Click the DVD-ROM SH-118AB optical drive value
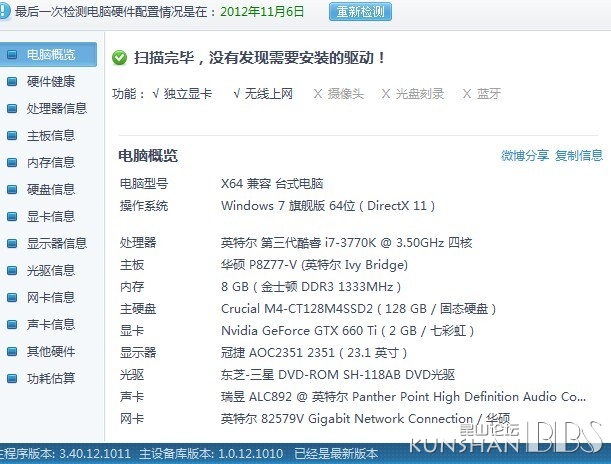 click(338, 375)
